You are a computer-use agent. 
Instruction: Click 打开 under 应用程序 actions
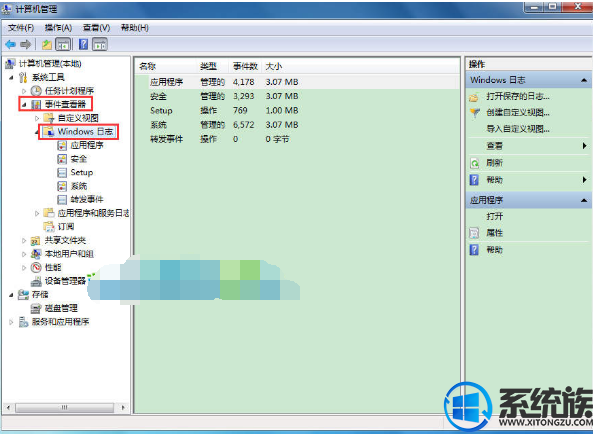click(x=494, y=216)
